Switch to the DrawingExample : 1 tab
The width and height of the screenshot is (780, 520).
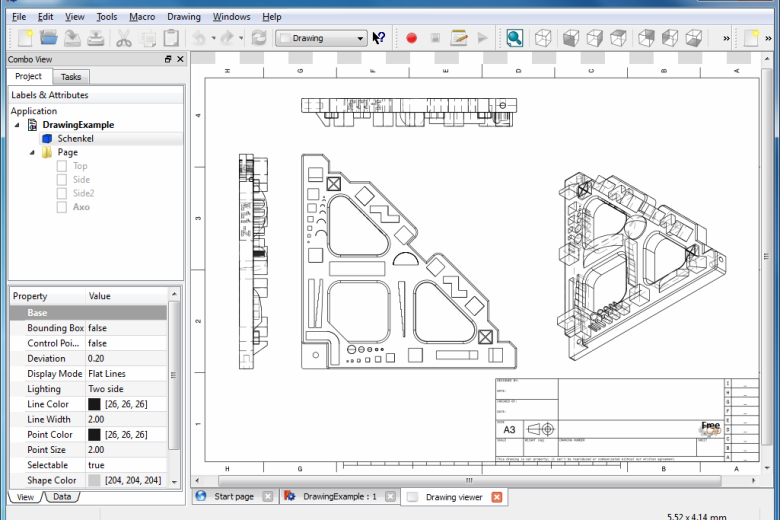(x=339, y=497)
